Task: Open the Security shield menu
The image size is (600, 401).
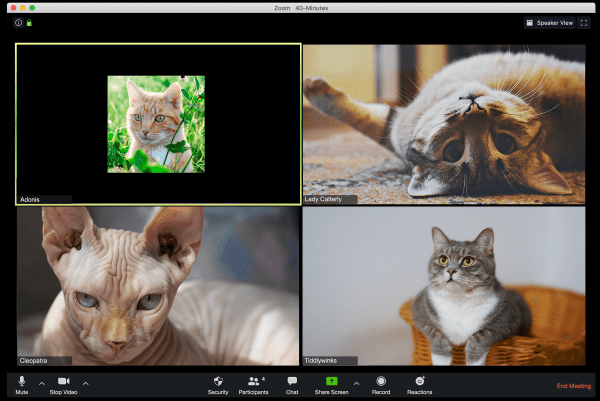Action: 218,383
